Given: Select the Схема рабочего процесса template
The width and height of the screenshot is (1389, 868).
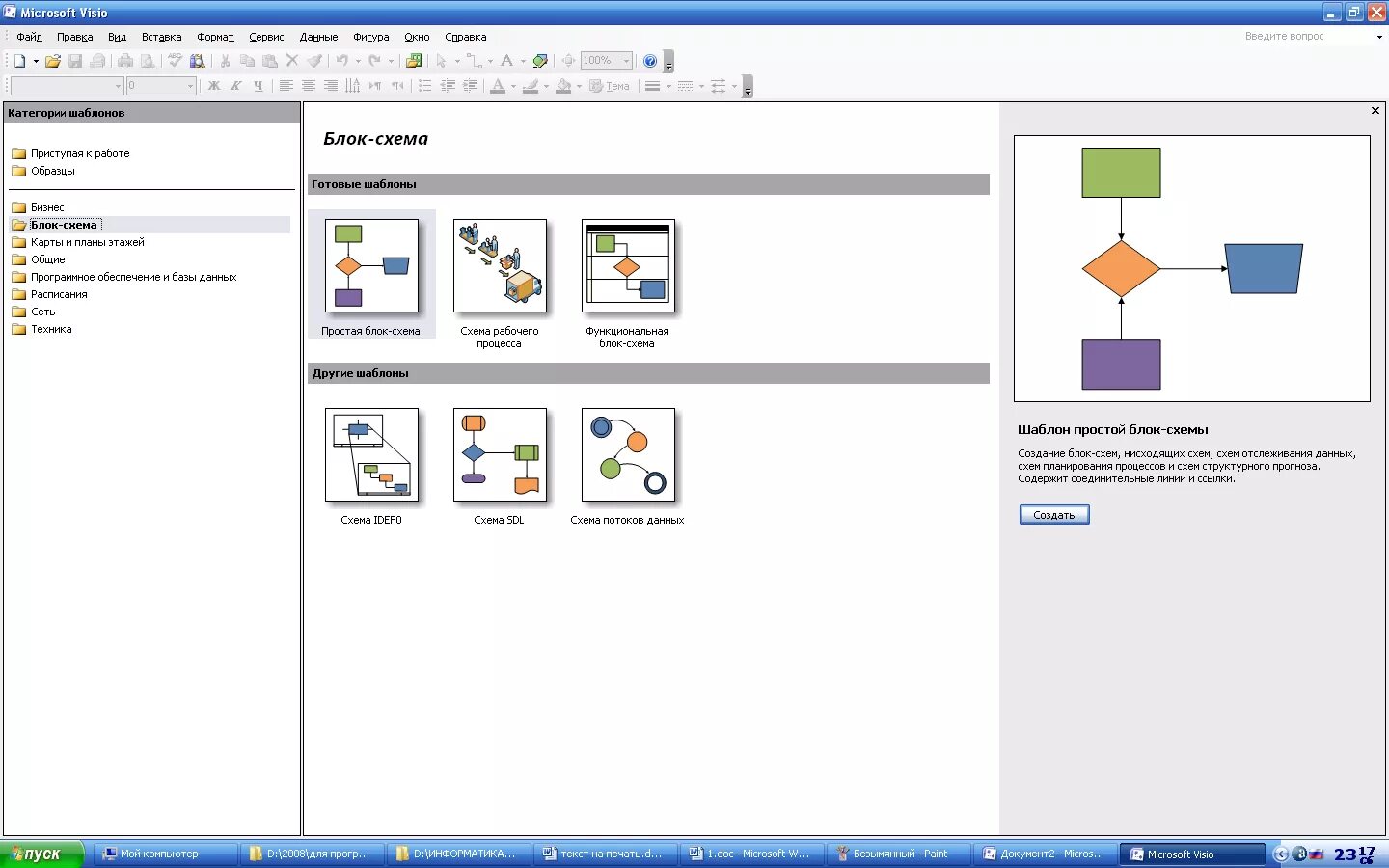Looking at the screenshot, I should pos(500,266).
